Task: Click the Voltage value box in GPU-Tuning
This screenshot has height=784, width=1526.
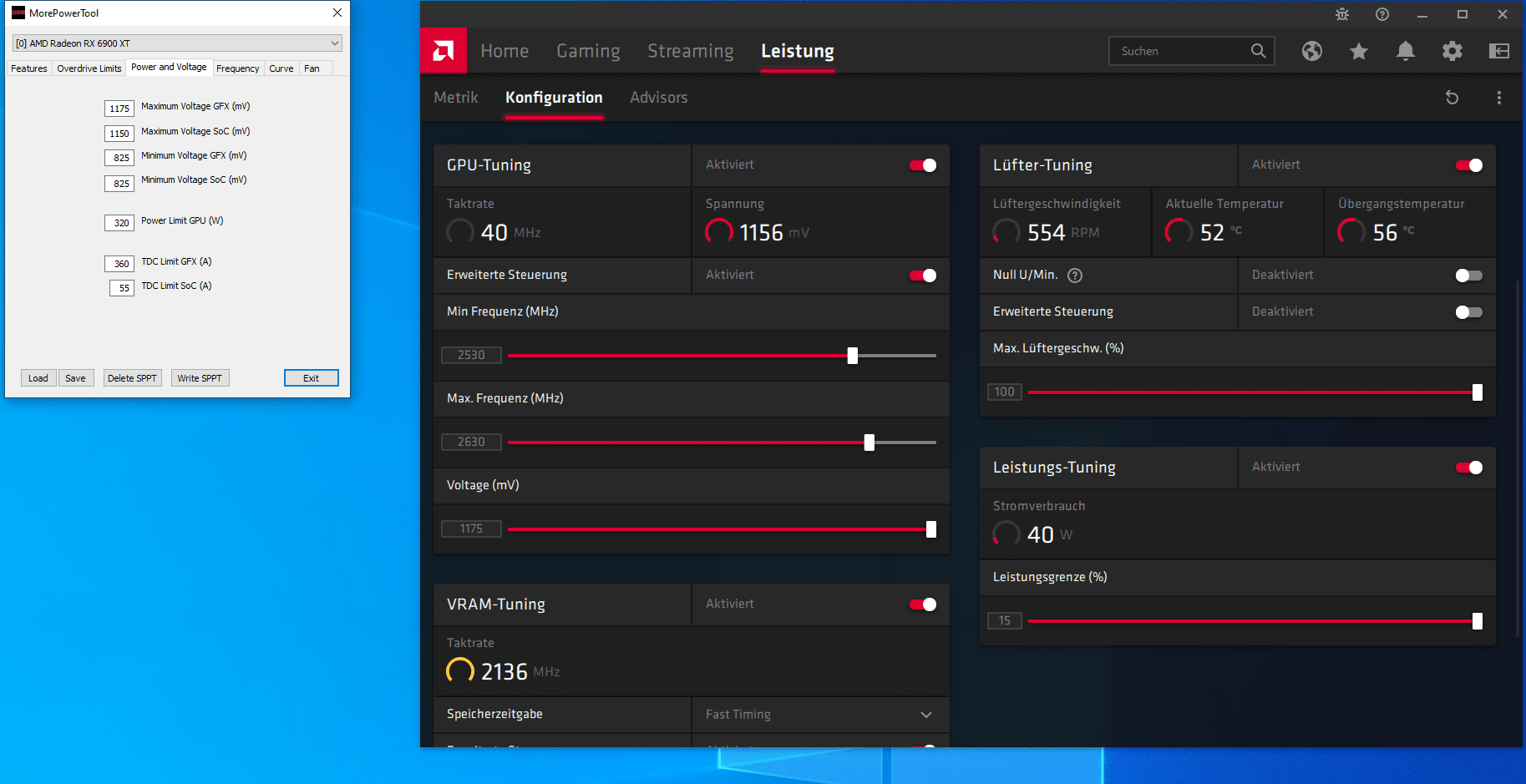Action: click(x=471, y=529)
